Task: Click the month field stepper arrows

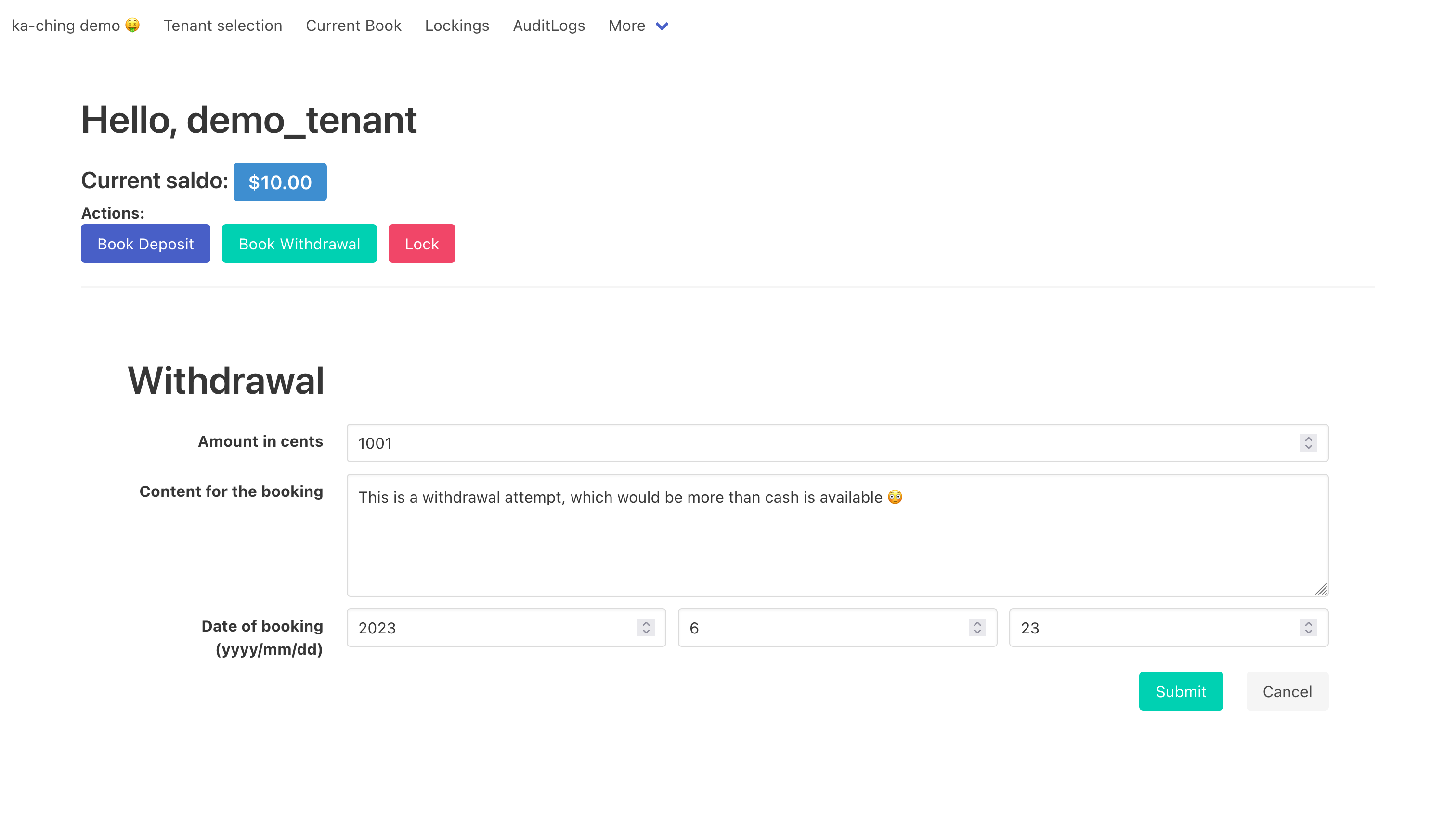Action: [977, 628]
